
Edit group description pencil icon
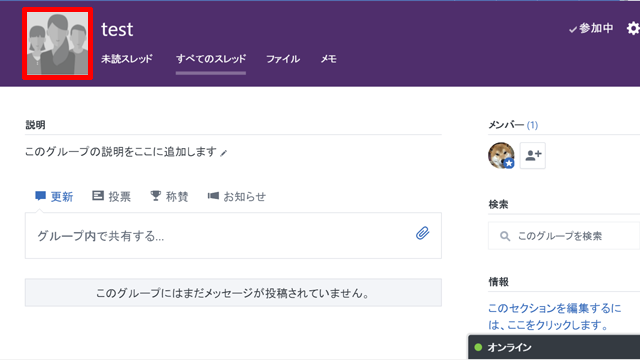click(223, 153)
